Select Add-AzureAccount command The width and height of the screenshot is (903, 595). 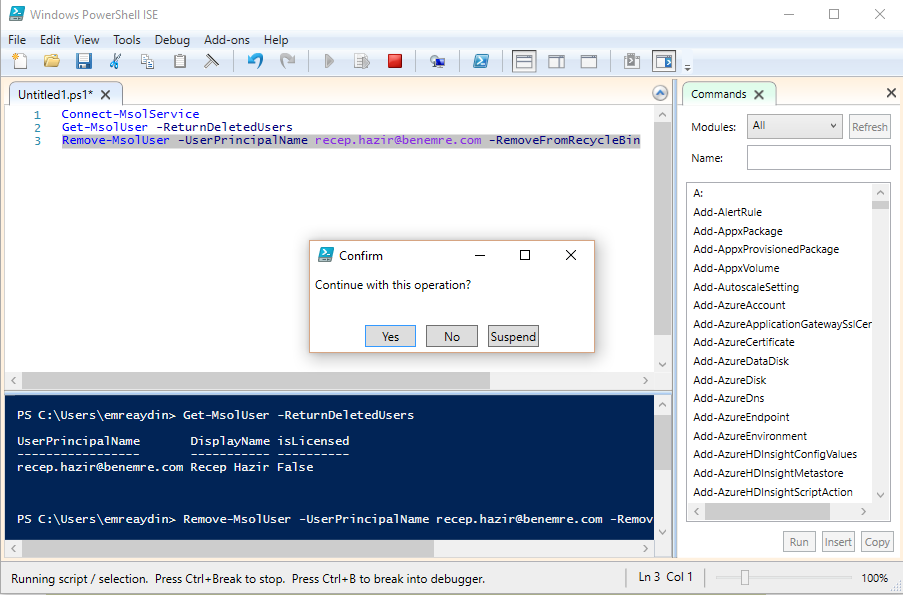pos(739,305)
